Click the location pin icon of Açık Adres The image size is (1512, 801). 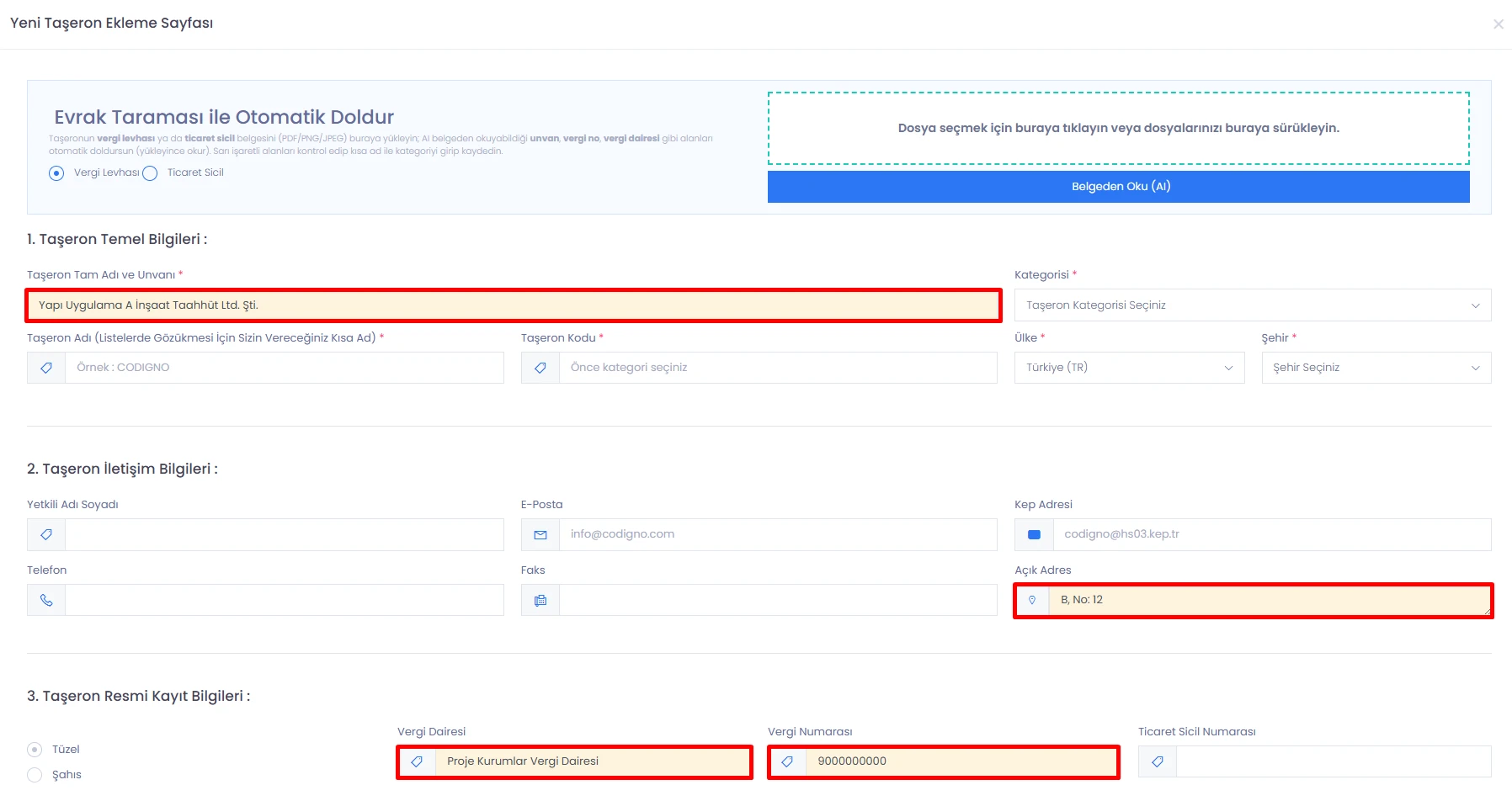(1032, 600)
